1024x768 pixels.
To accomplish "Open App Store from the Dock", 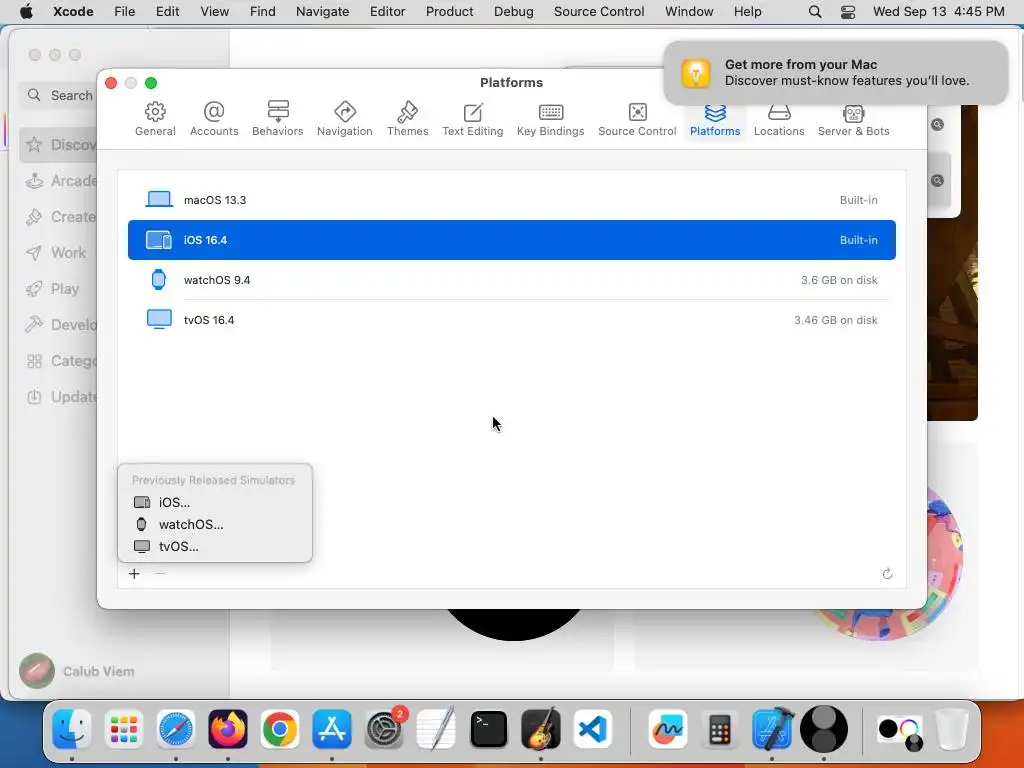I will 332,729.
